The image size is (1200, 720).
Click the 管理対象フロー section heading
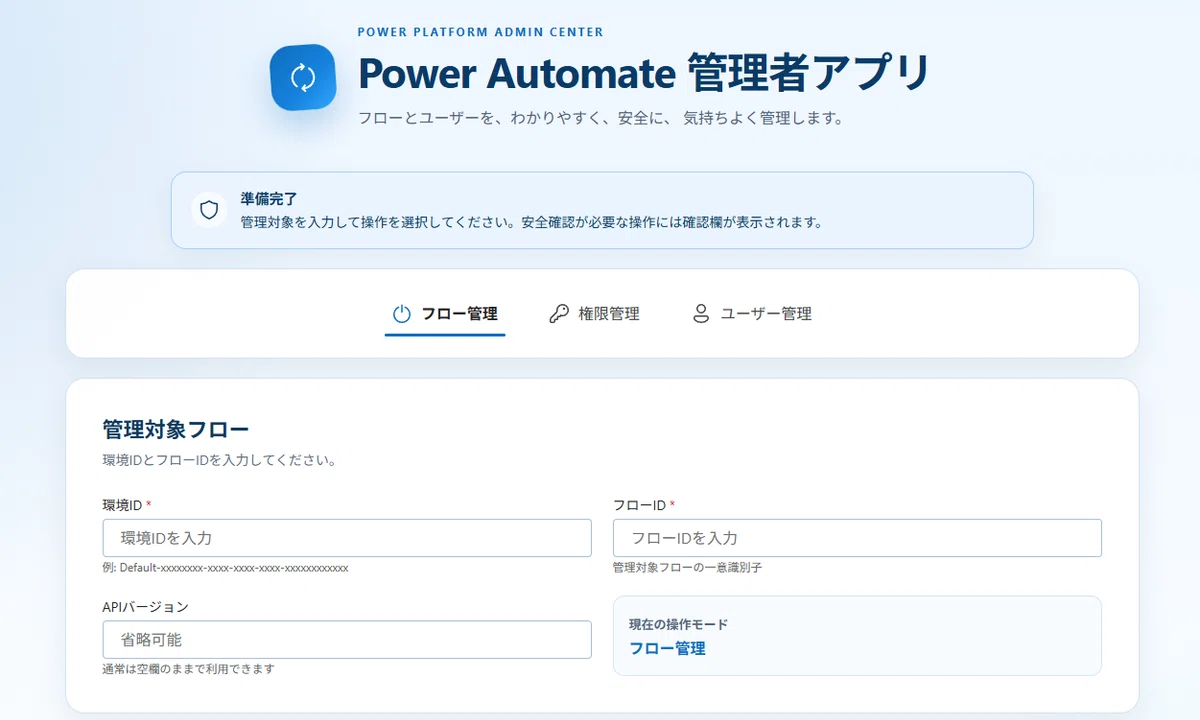[176, 430]
